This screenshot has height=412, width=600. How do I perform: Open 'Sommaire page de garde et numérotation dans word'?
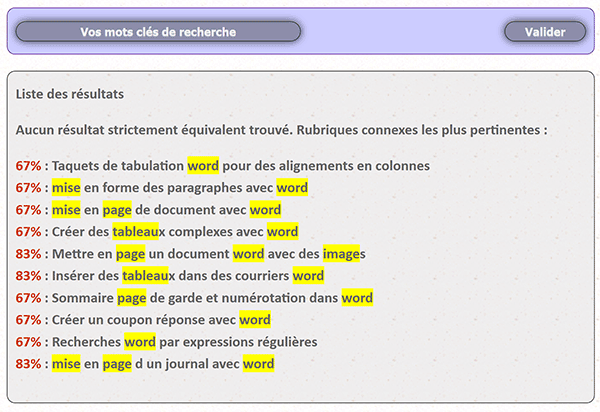[212, 298]
